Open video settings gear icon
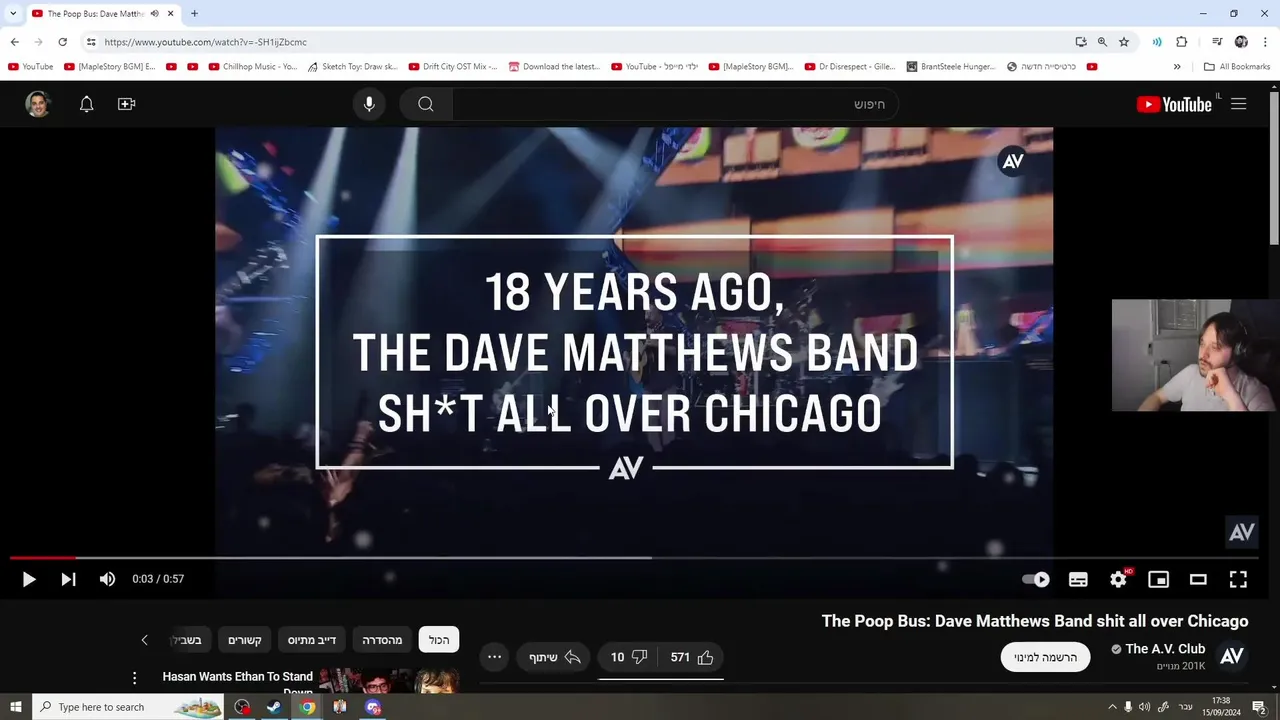Viewport: 1280px width, 720px height. click(x=1118, y=579)
